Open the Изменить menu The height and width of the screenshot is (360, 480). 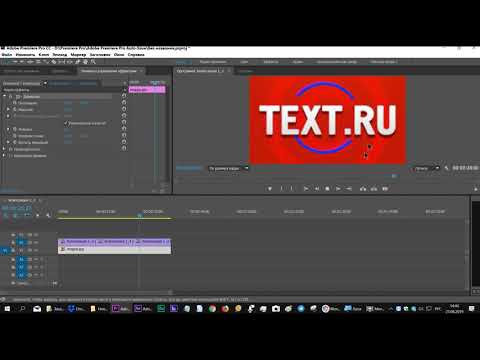point(25,55)
